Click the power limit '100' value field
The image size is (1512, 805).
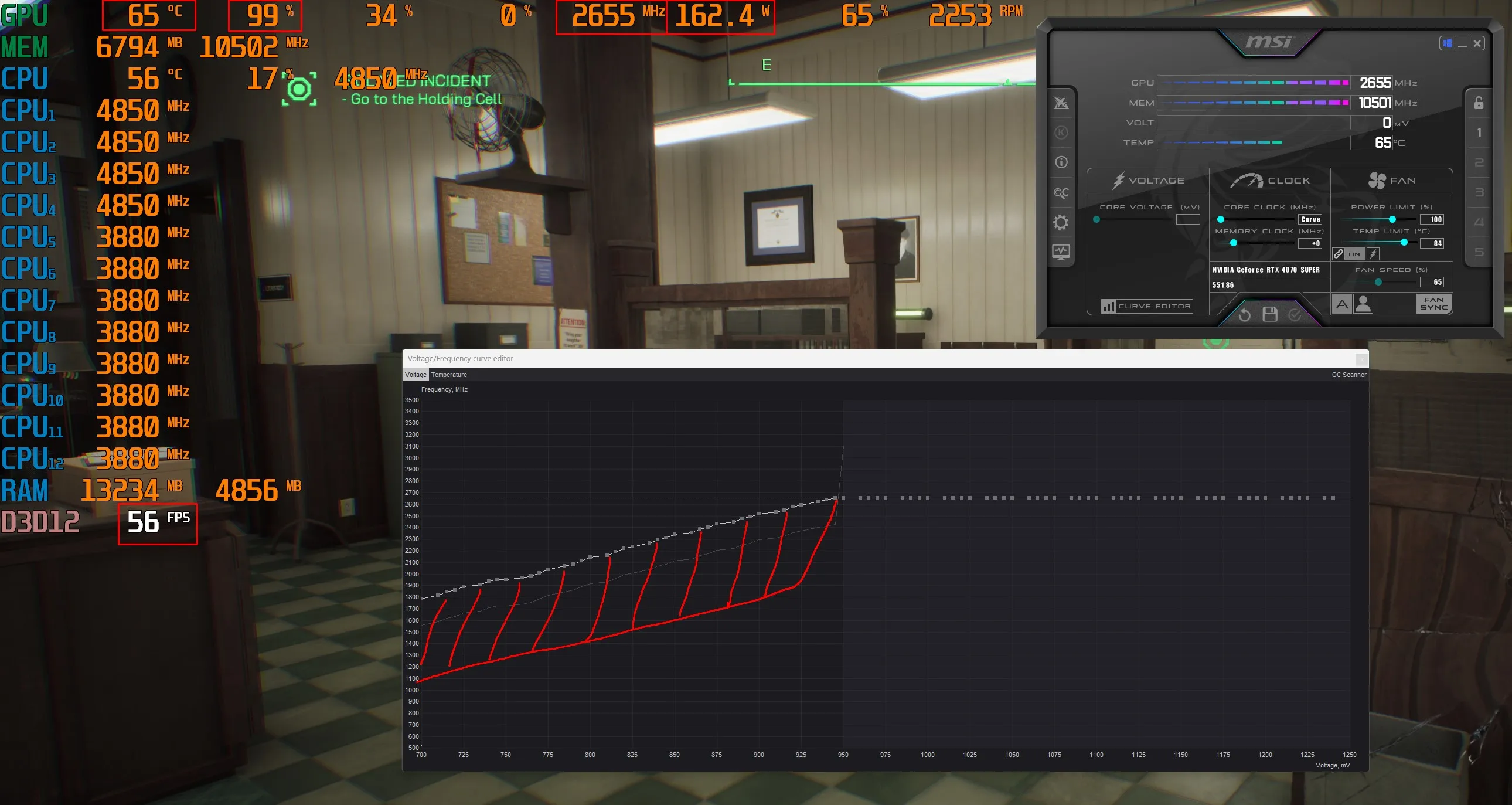tap(1432, 220)
